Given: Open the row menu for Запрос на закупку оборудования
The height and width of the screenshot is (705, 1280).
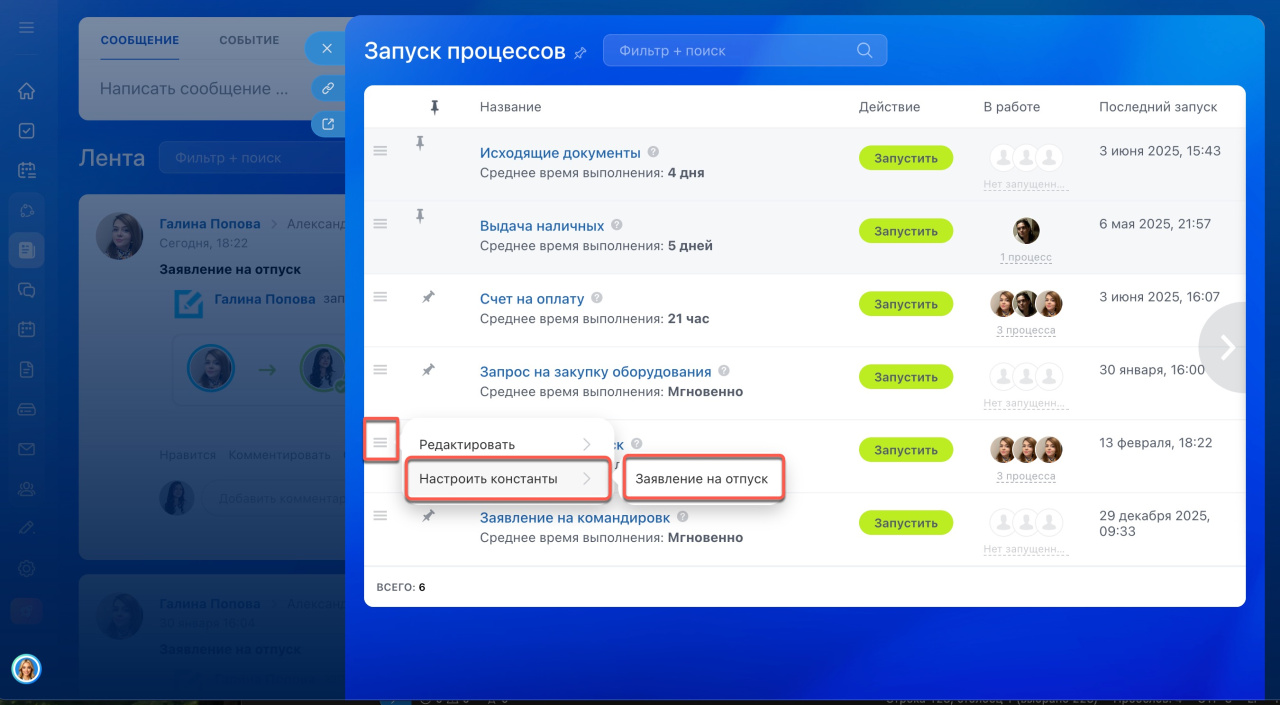Looking at the screenshot, I should pyautogui.click(x=380, y=369).
